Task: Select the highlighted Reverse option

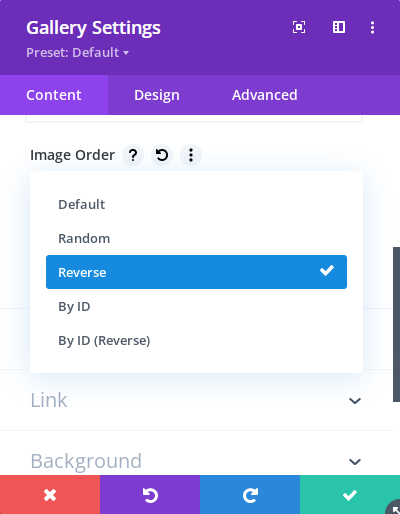Action: coord(196,272)
